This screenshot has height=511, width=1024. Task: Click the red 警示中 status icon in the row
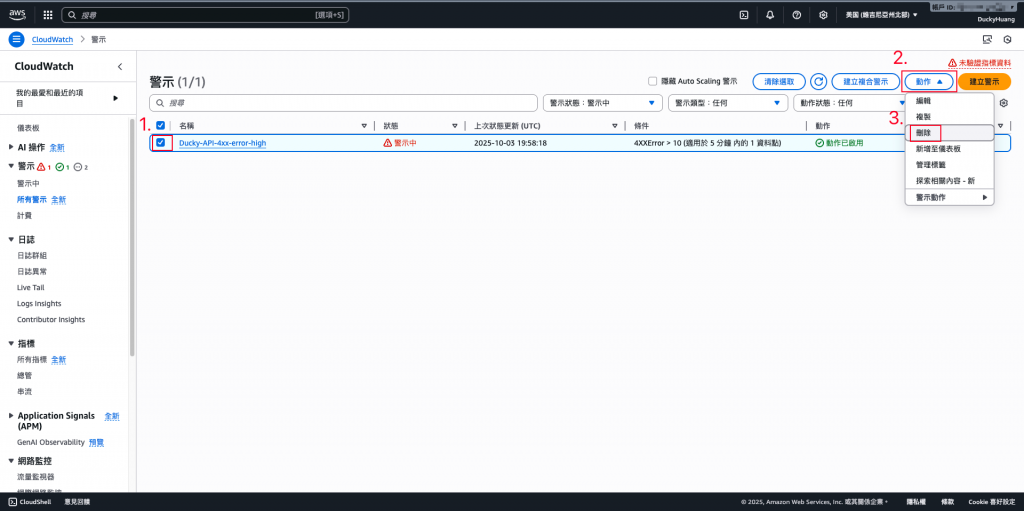387,143
